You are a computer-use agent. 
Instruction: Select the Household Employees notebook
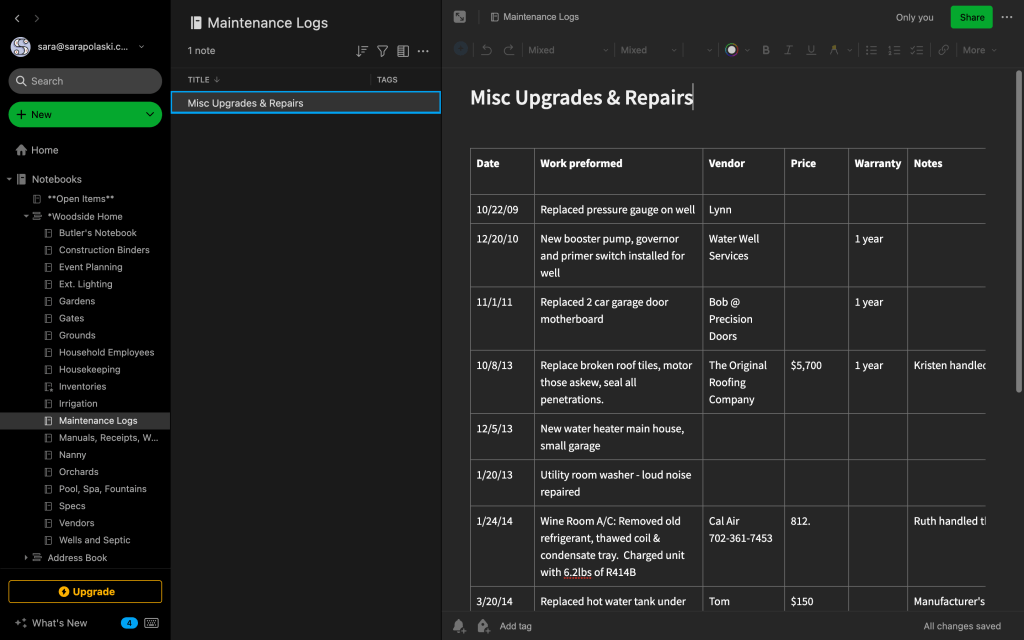(x=106, y=353)
